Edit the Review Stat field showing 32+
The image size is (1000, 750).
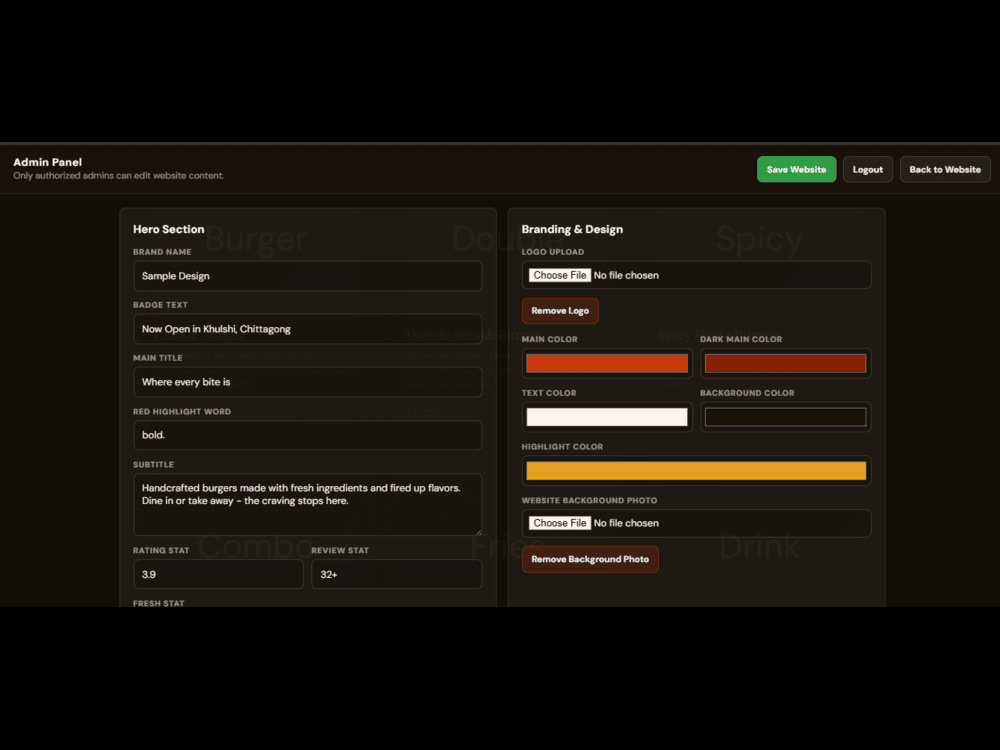click(397, 574)
